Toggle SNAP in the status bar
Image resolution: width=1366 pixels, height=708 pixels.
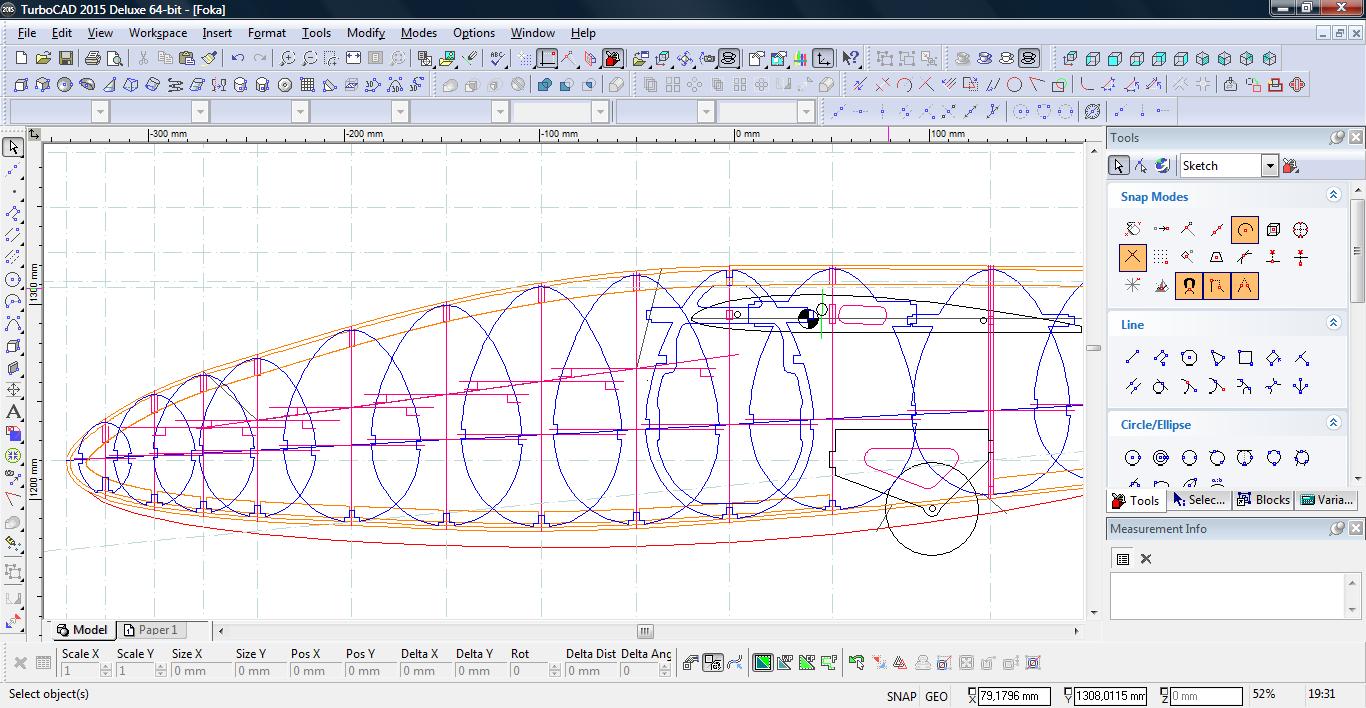pos(900,696)
